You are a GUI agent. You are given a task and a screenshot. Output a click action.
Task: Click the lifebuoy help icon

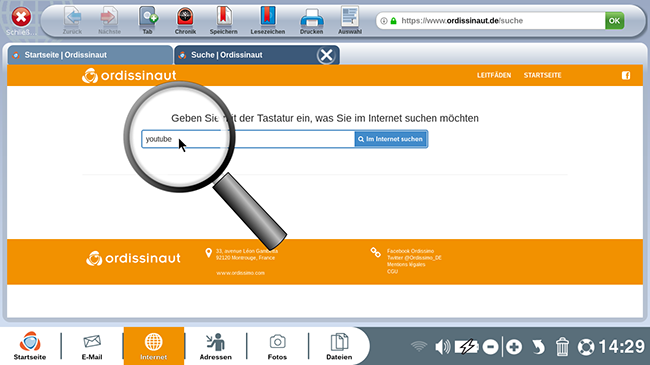(586, 347)
